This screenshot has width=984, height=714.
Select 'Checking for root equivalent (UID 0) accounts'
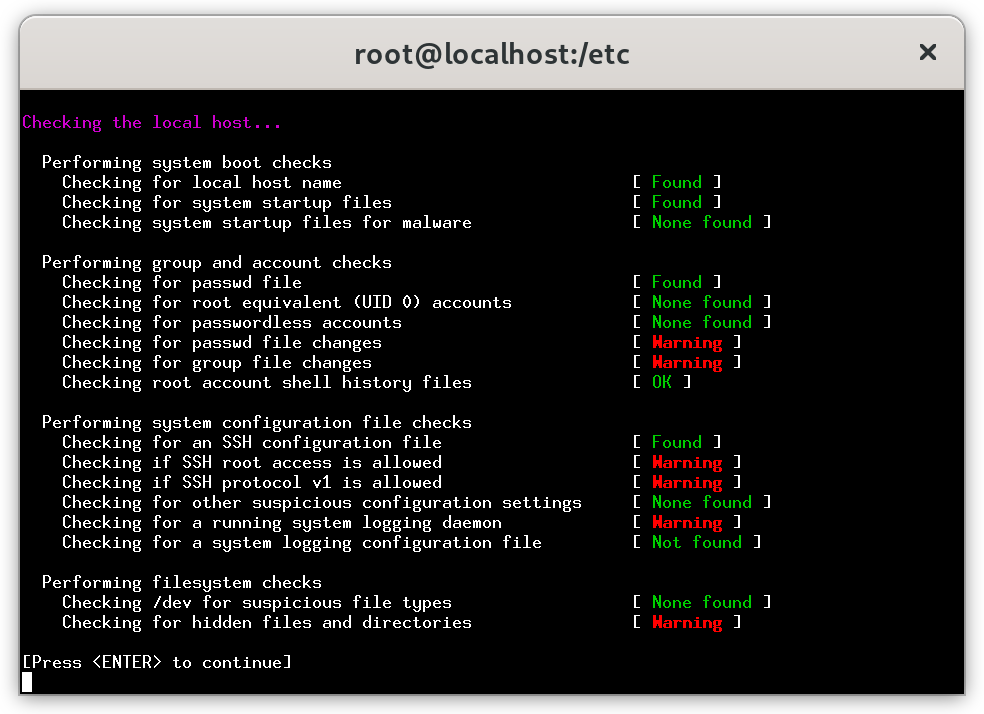coord(287,302)
